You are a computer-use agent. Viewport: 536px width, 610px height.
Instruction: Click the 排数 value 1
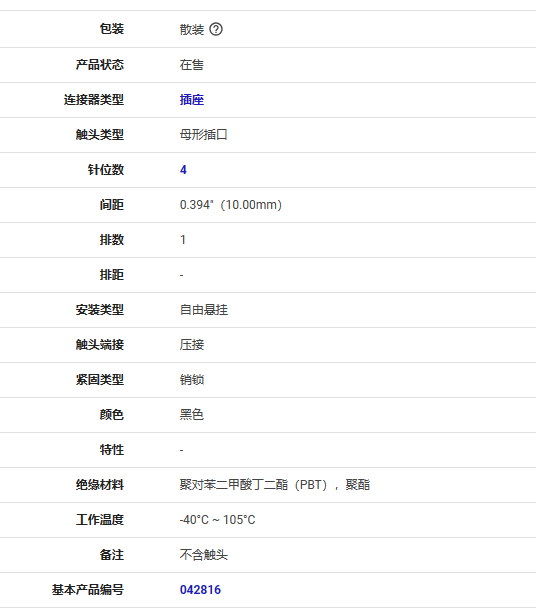[183, 240]
